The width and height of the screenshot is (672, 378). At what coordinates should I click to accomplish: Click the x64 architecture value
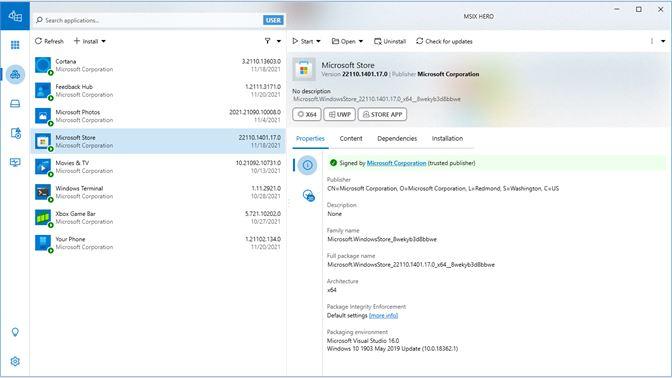point(332,290)
